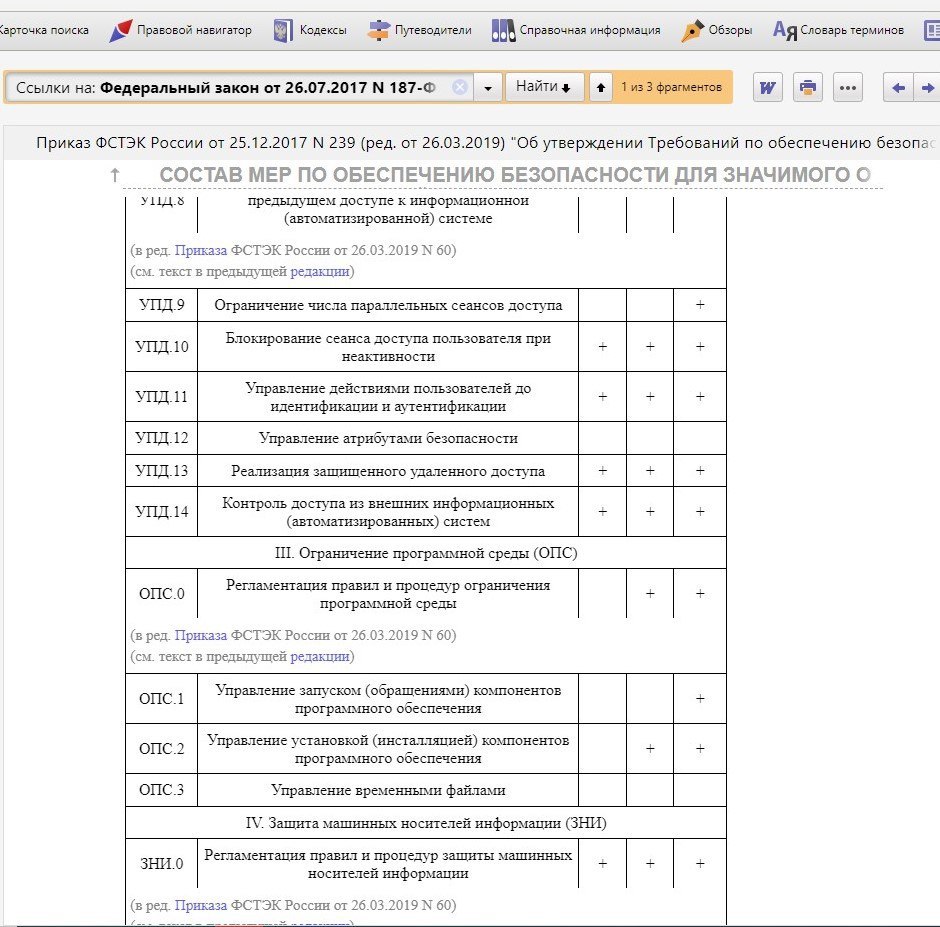Click the Обзоры pen nib icon

point(692,31)
